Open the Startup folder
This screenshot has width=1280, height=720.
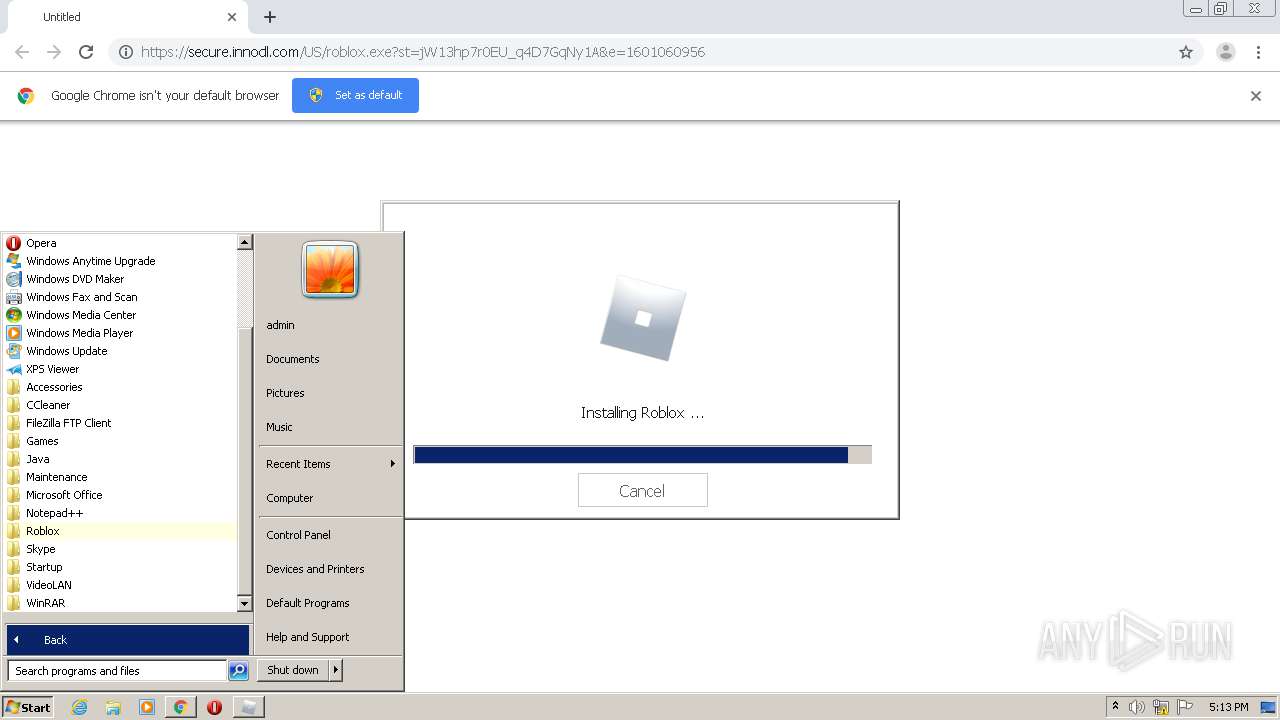tap(120, 567)
